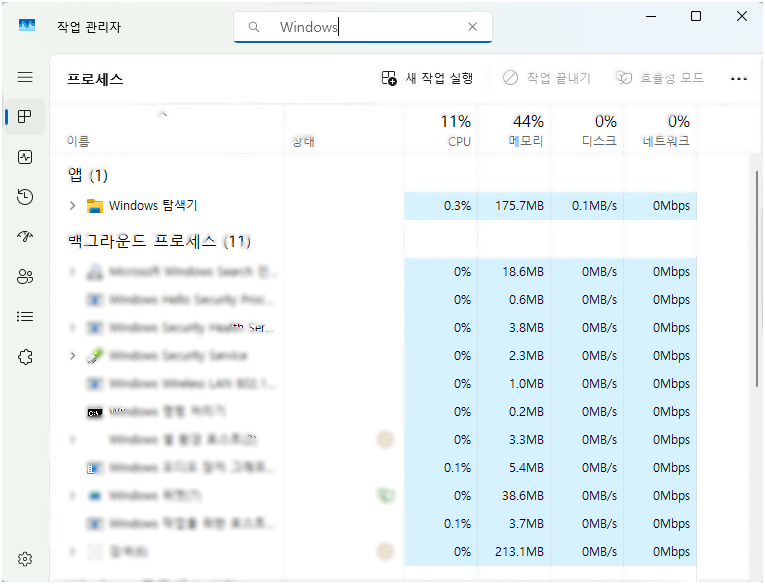Sort by the 11% CPU column header
Image resolution: width=765 pixels, height=584 pixels.
441,130
